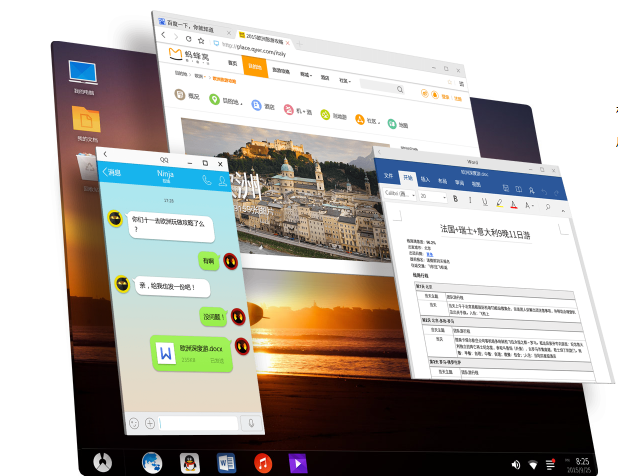Click the QQ window back arrow
Image resolution: width=618 pixels, height=476 pixels.
pyautogui.click(x=105, y=154)
